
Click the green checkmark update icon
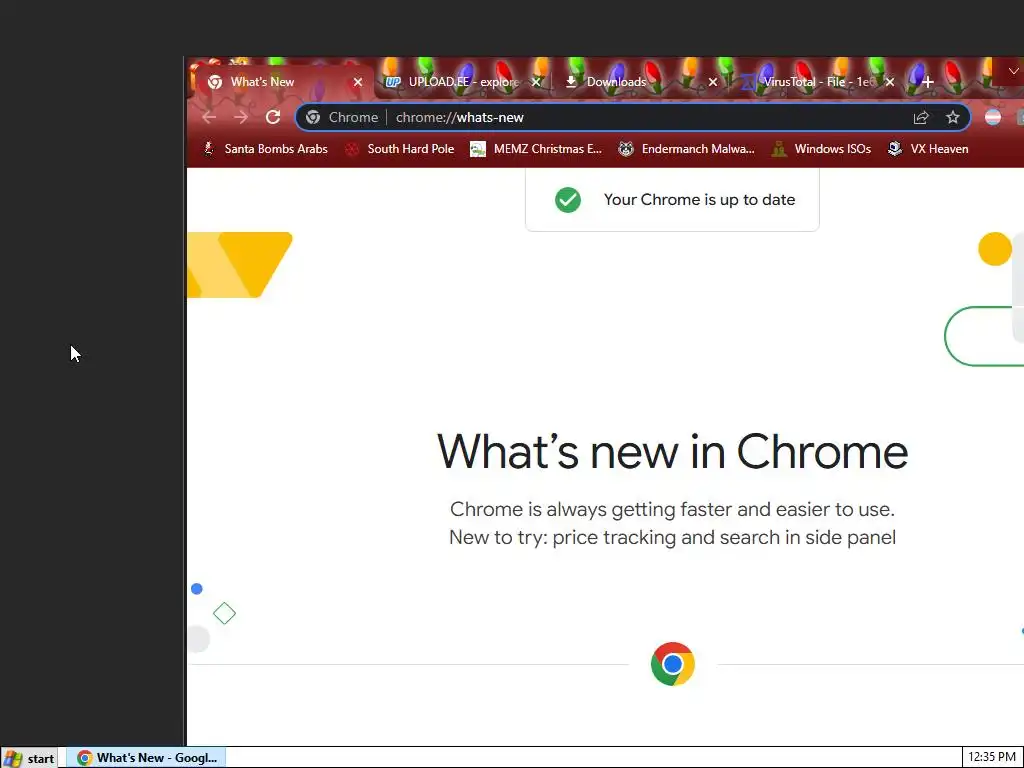point(568,200)
